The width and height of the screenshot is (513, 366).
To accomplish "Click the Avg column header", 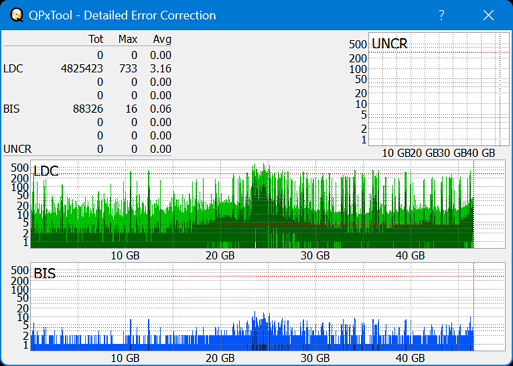I will click(162, 39).
